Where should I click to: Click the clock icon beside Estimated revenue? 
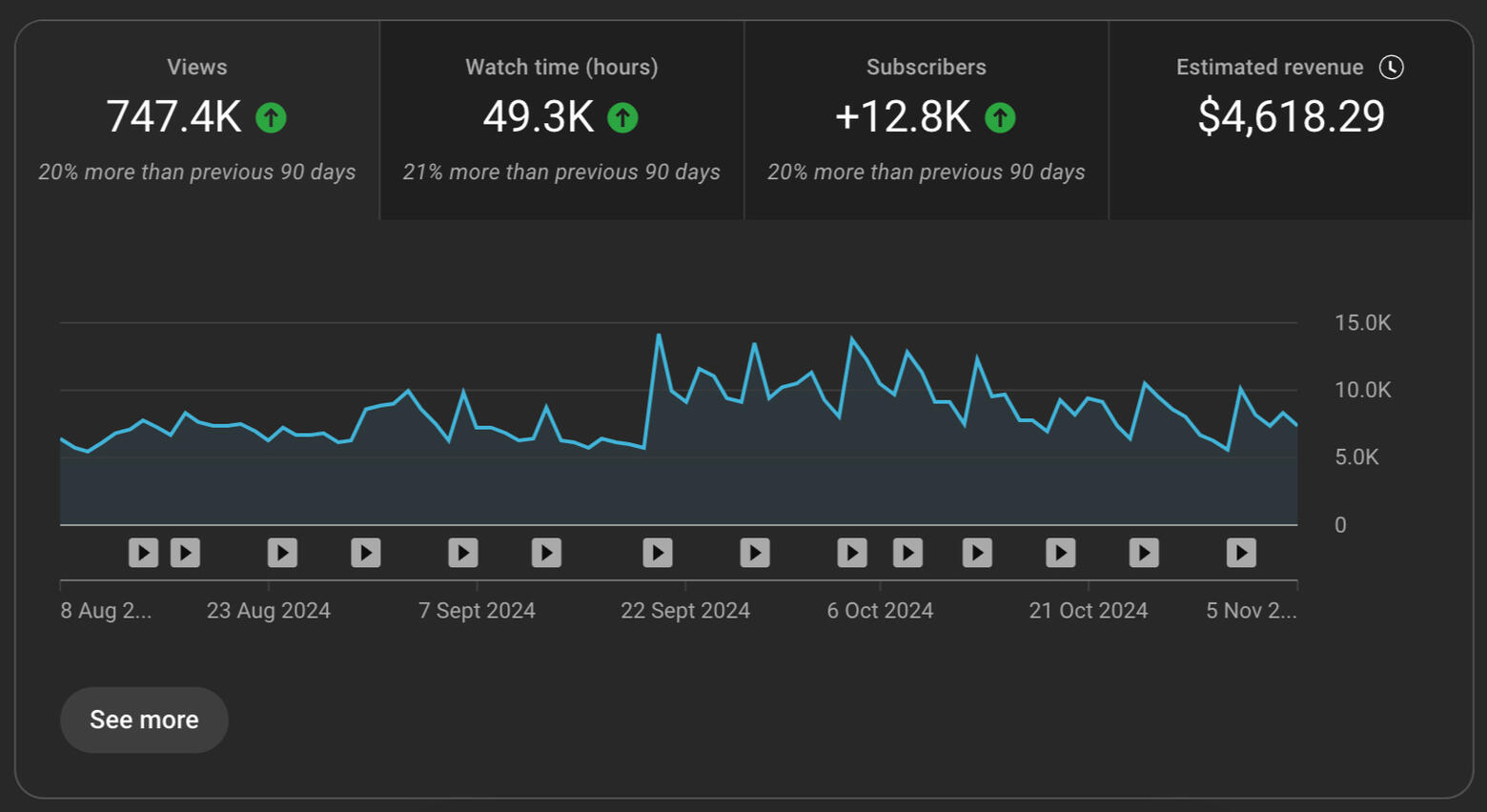tap(1391, 67)
